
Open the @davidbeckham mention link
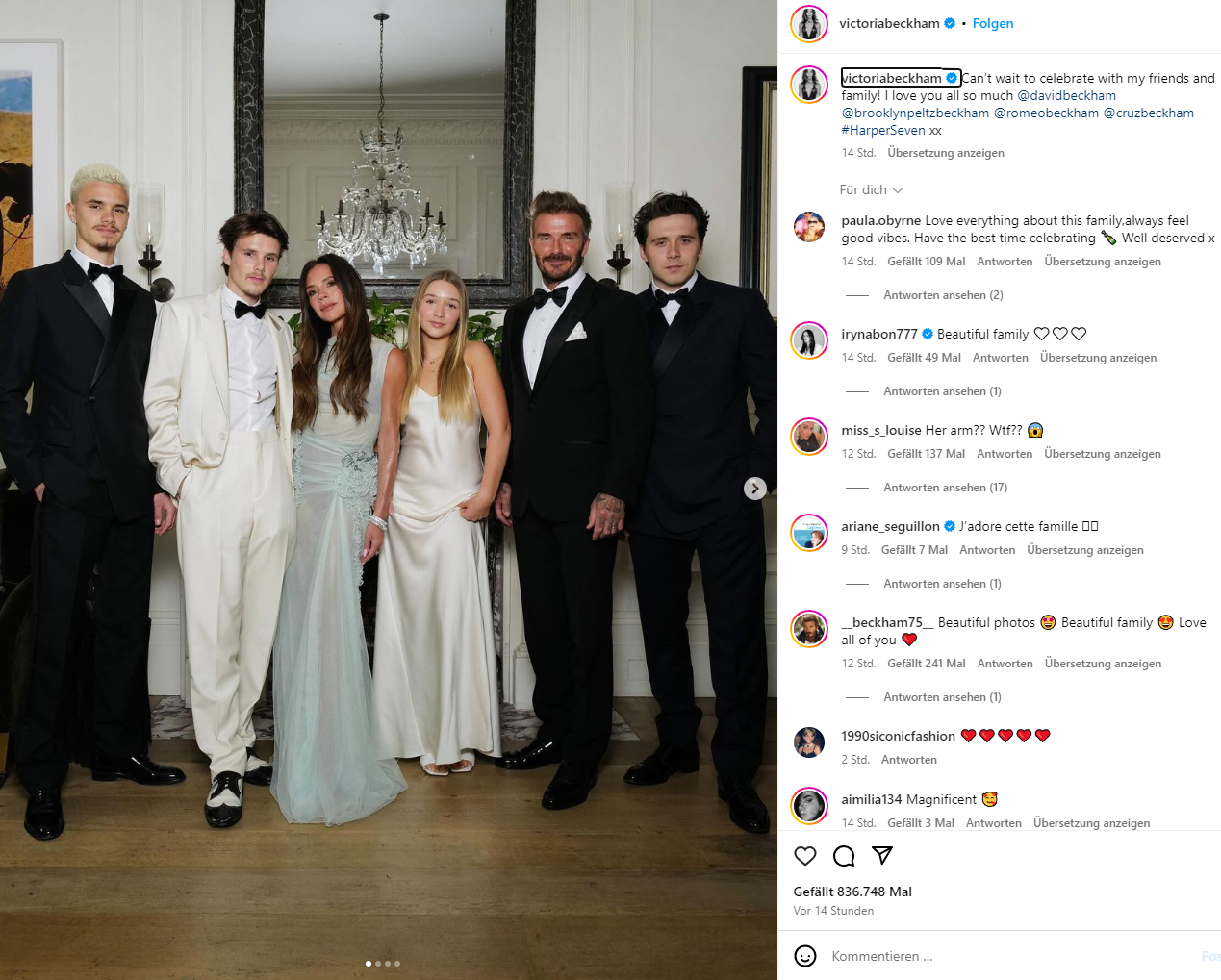tap(1066, 96)
